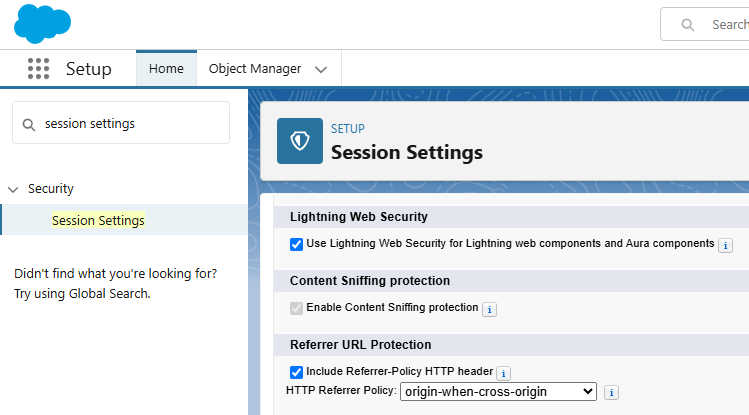The image size is (749, 415).
Task: Open info icon beside Referrer-Policy HTTP header
Action: click(503, 373)
